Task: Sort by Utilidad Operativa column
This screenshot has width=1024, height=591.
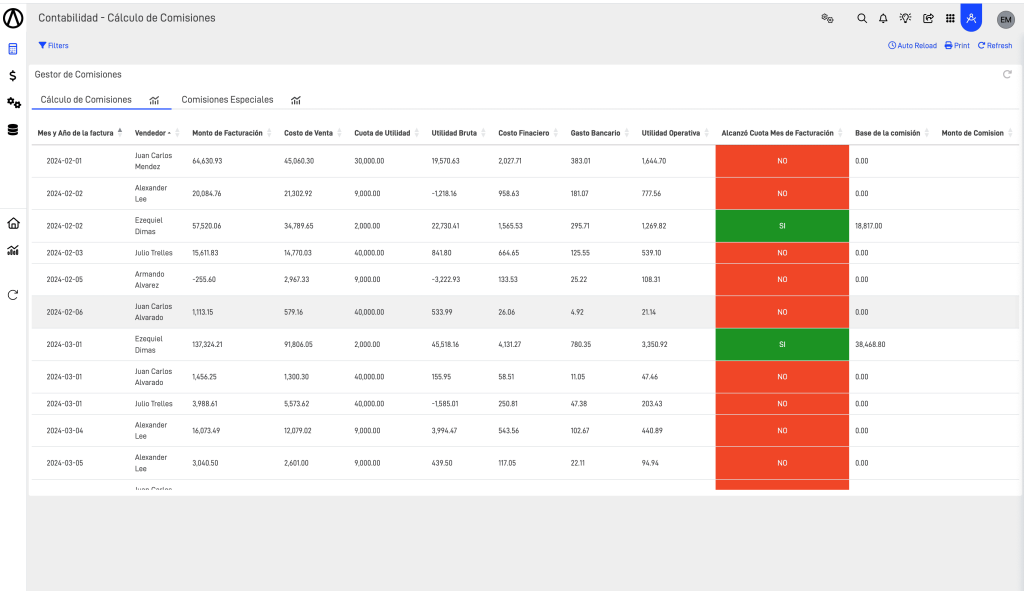Action: (x=671, y=133)
